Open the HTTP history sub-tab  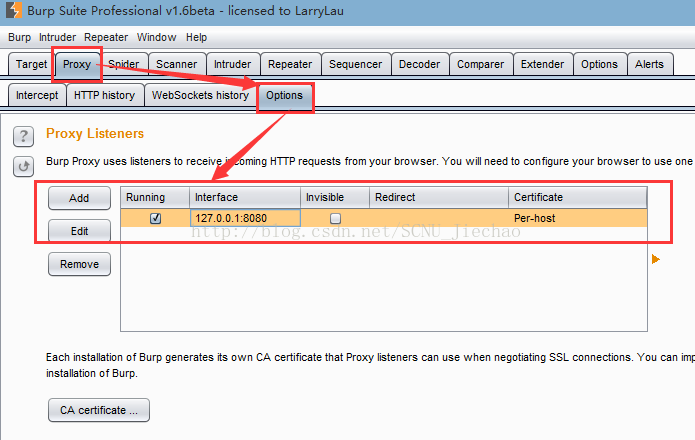[104, 95]
